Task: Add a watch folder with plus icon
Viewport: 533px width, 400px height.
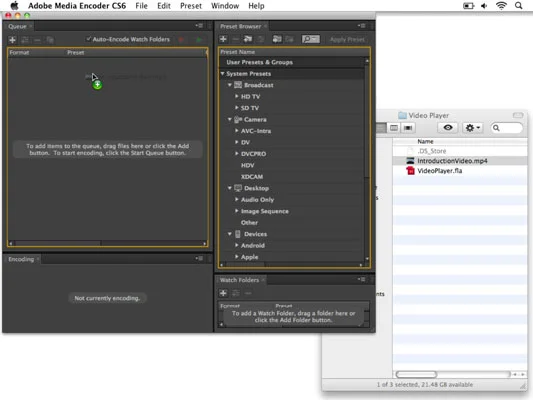Action: point(223,293)
